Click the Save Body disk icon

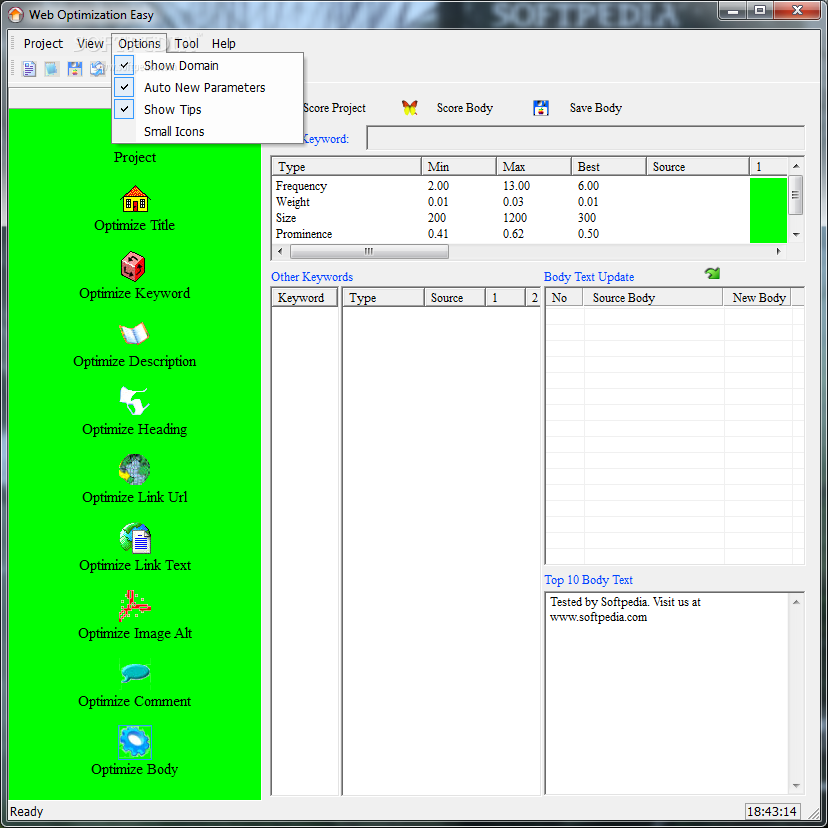point(541,108)
